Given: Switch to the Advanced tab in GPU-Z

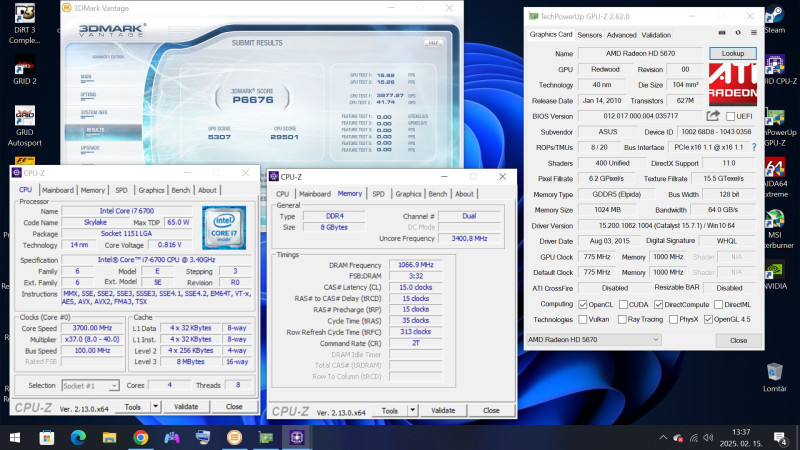Looking at the screenshot, I should point(621,35).
